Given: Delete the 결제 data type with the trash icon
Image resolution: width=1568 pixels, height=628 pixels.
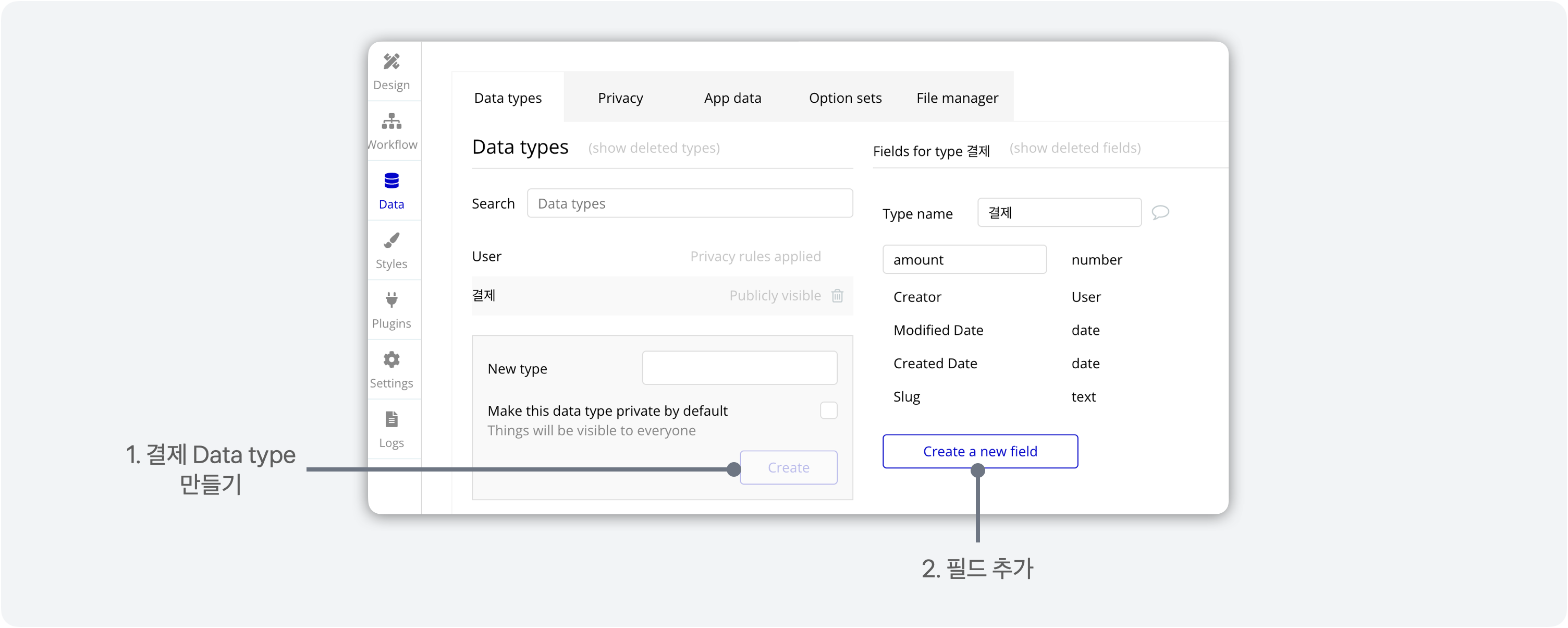Looking at the screenshot, I should click(838, 295).
